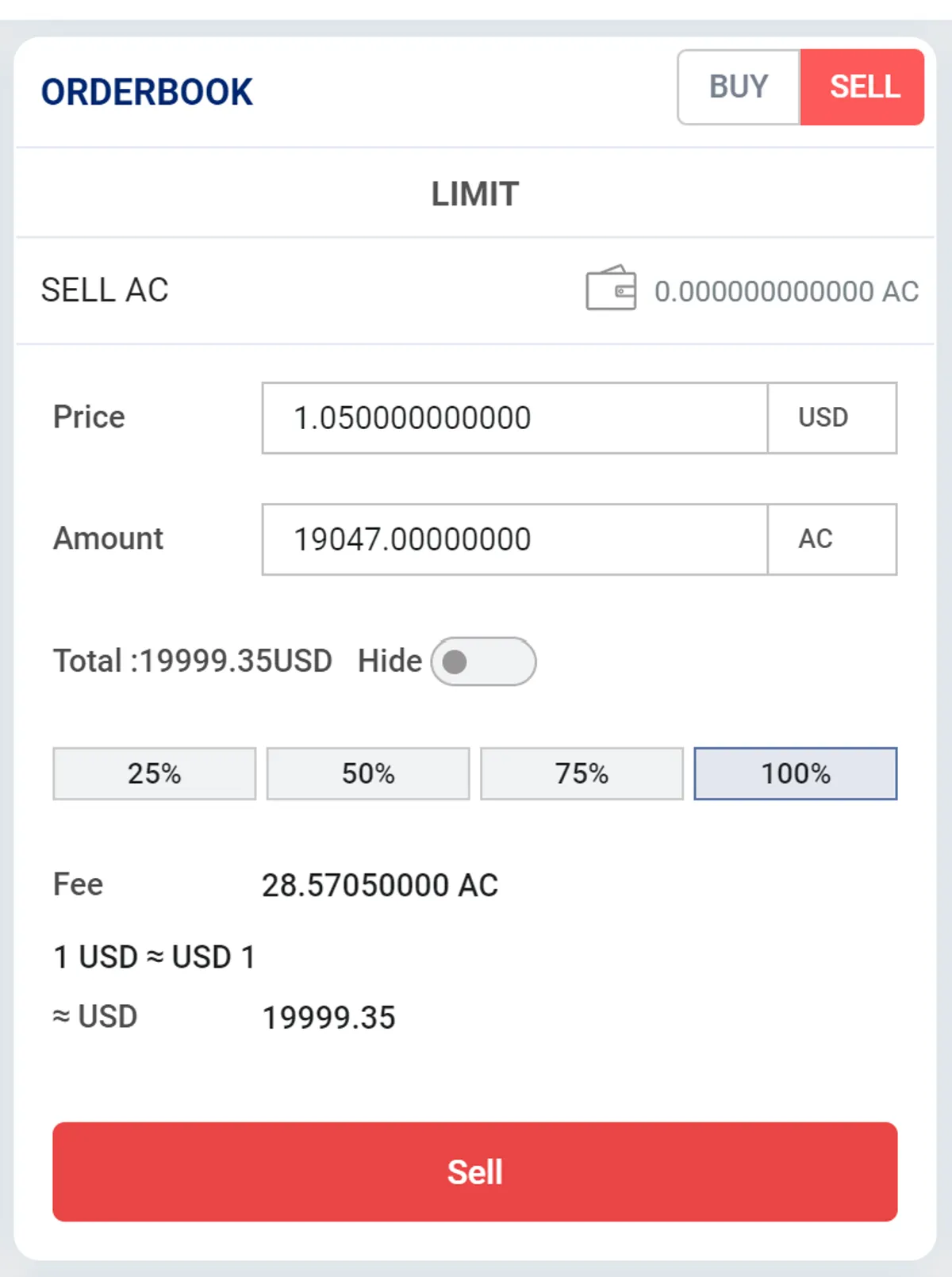The width and height of the screenshot is (952, 1277).
Task: Pick the 75% amount option
Action: 582,773
